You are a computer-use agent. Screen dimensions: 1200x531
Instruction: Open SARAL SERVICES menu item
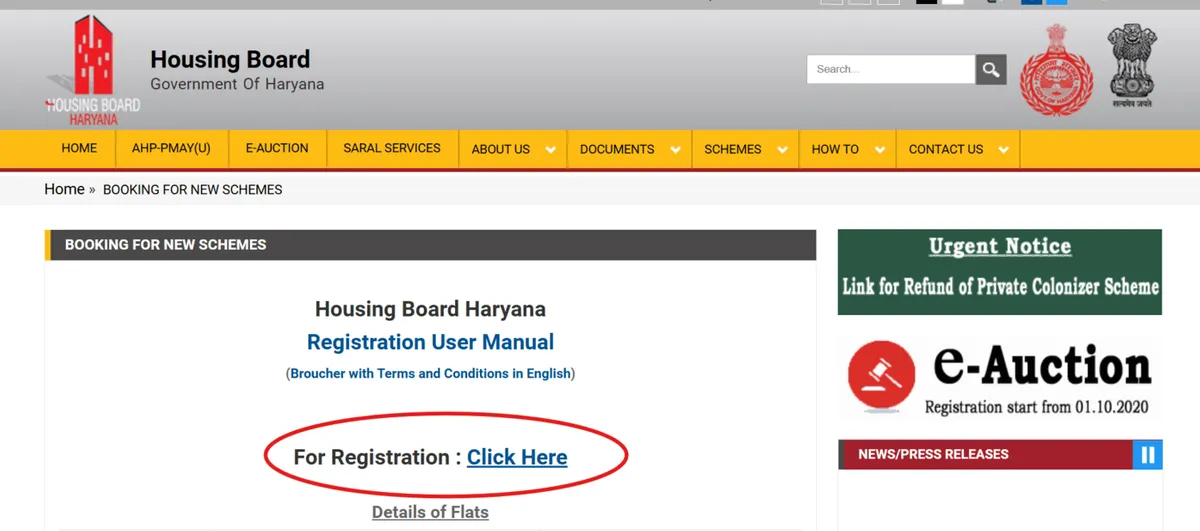click(392, 148)
